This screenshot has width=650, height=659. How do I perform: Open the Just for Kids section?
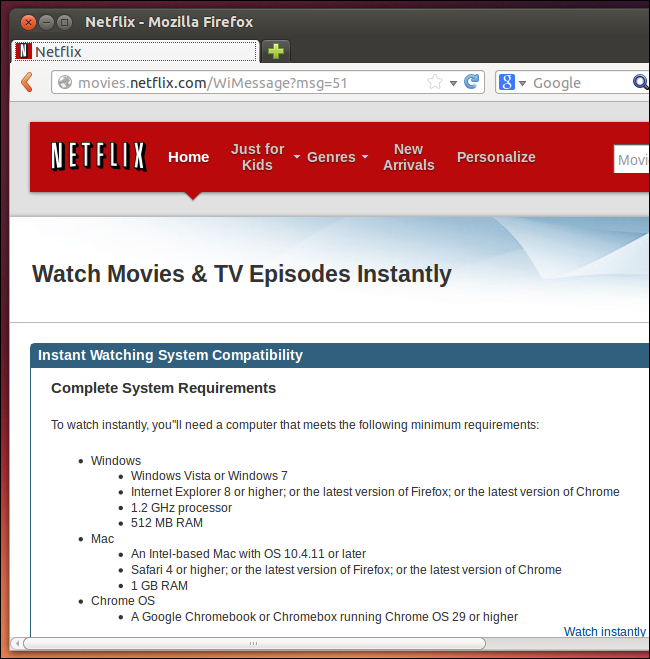click(x=258, y=157)
